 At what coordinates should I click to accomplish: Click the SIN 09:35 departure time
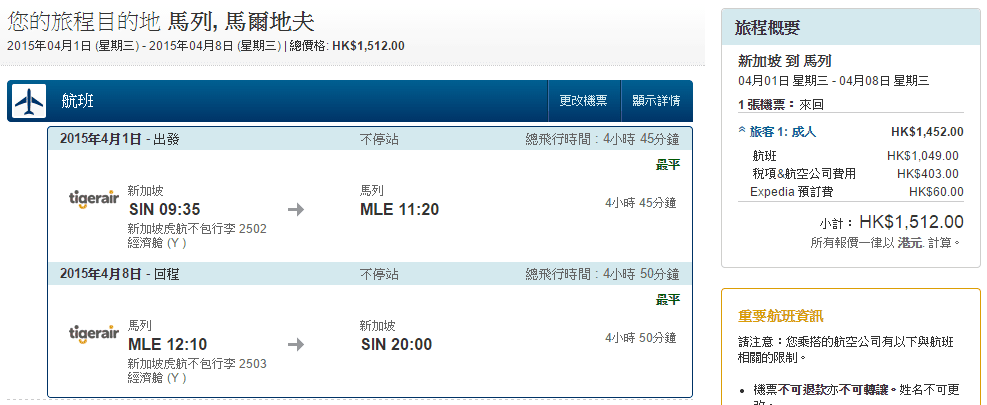[165, 209]
